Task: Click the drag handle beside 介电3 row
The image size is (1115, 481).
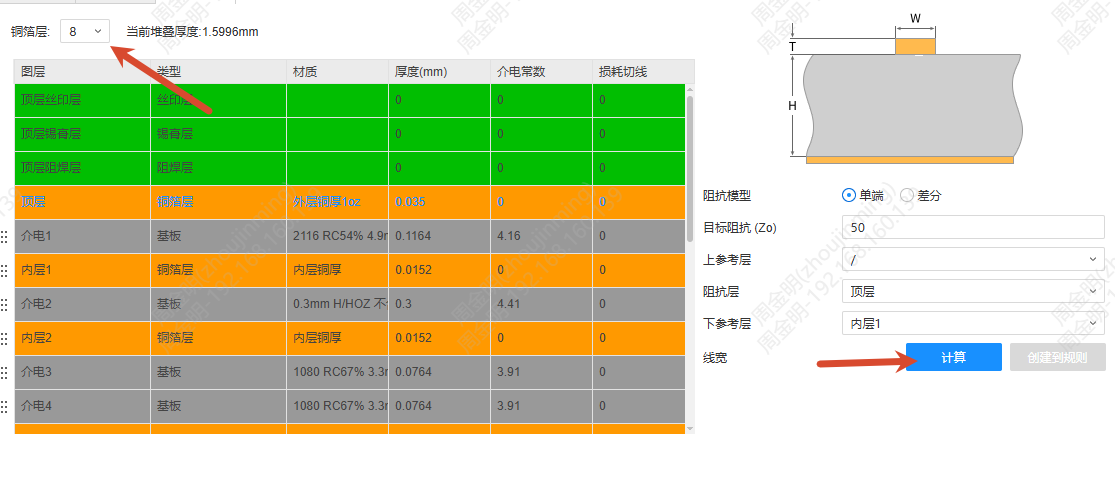Action: point(4,373)
